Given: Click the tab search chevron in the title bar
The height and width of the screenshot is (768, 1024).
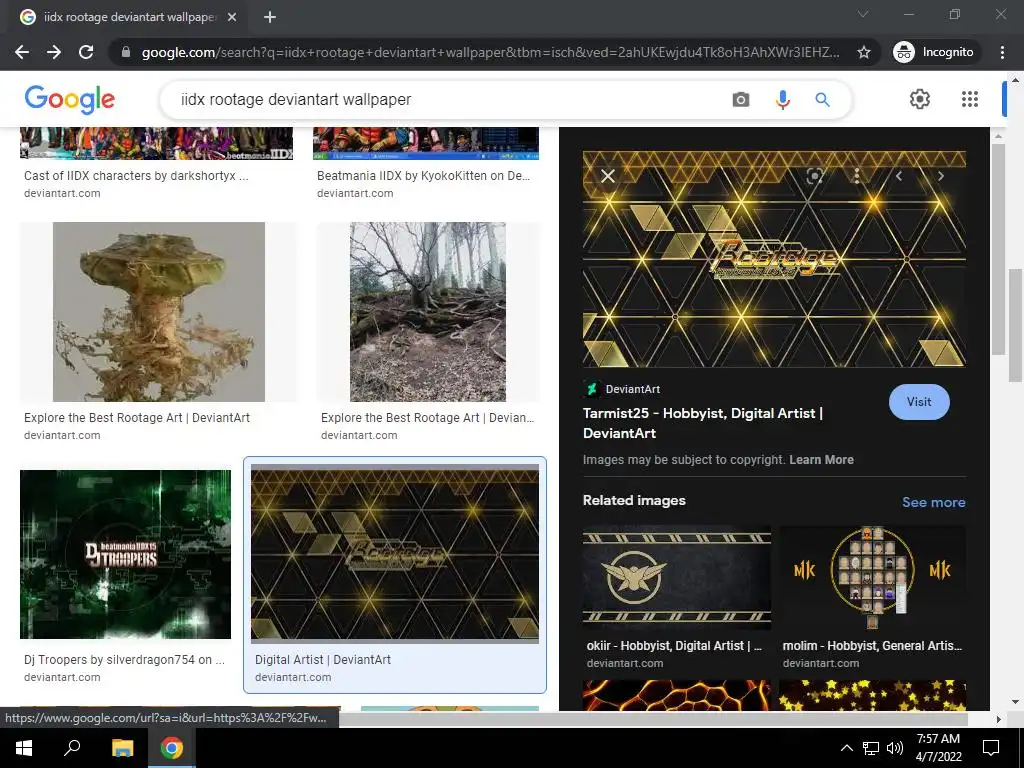Looking at the screenshot, I should pos(863,14).
